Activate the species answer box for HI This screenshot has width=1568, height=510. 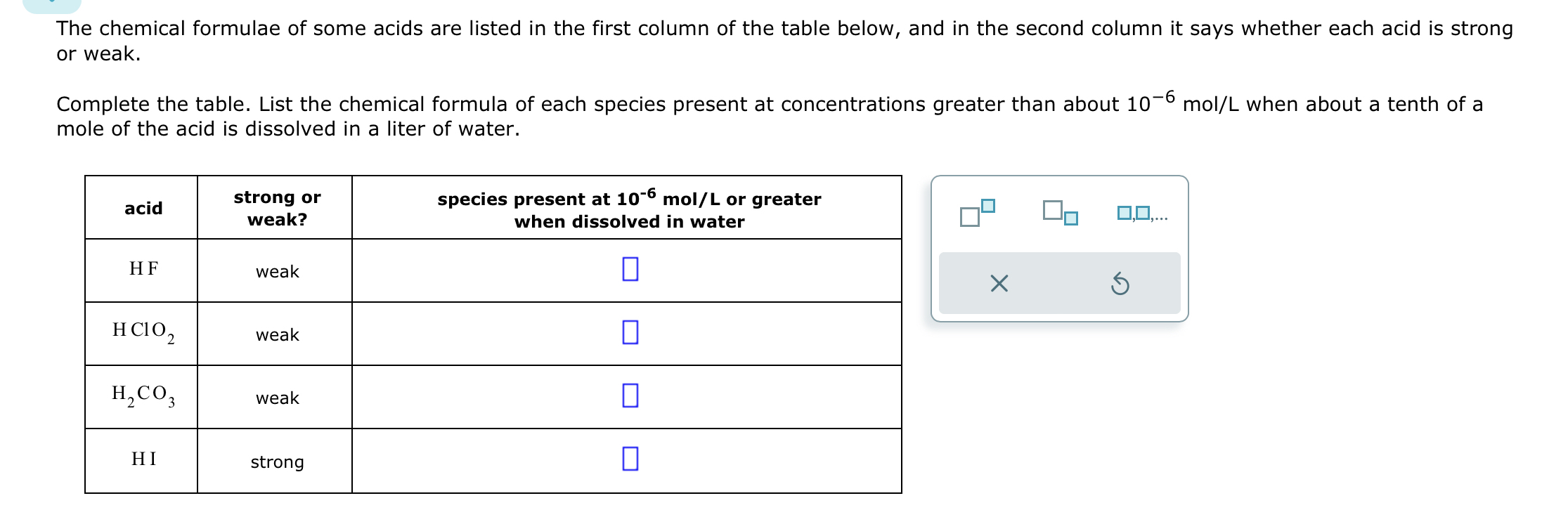pos(630,459)
